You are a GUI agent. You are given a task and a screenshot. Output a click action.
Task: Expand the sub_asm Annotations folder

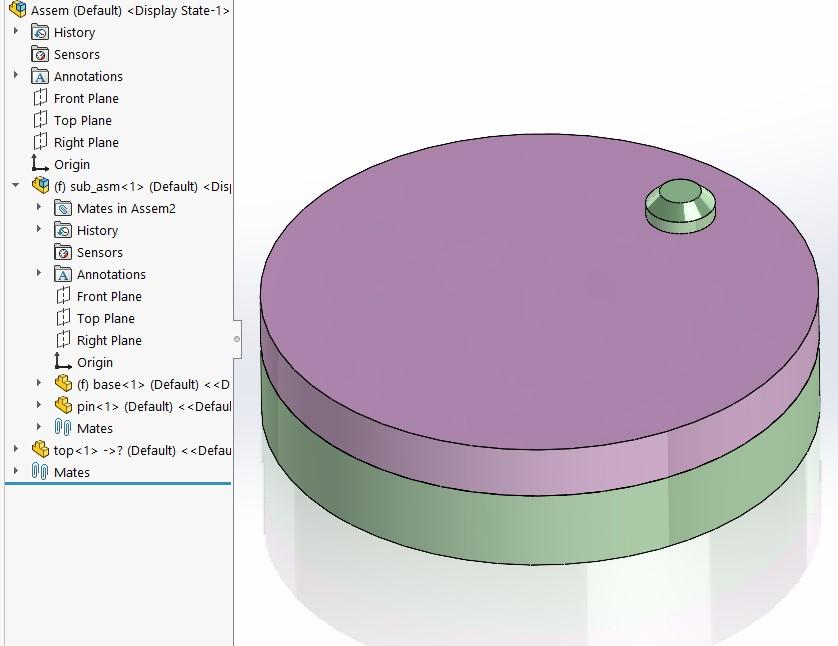click(x=38, y=273)
